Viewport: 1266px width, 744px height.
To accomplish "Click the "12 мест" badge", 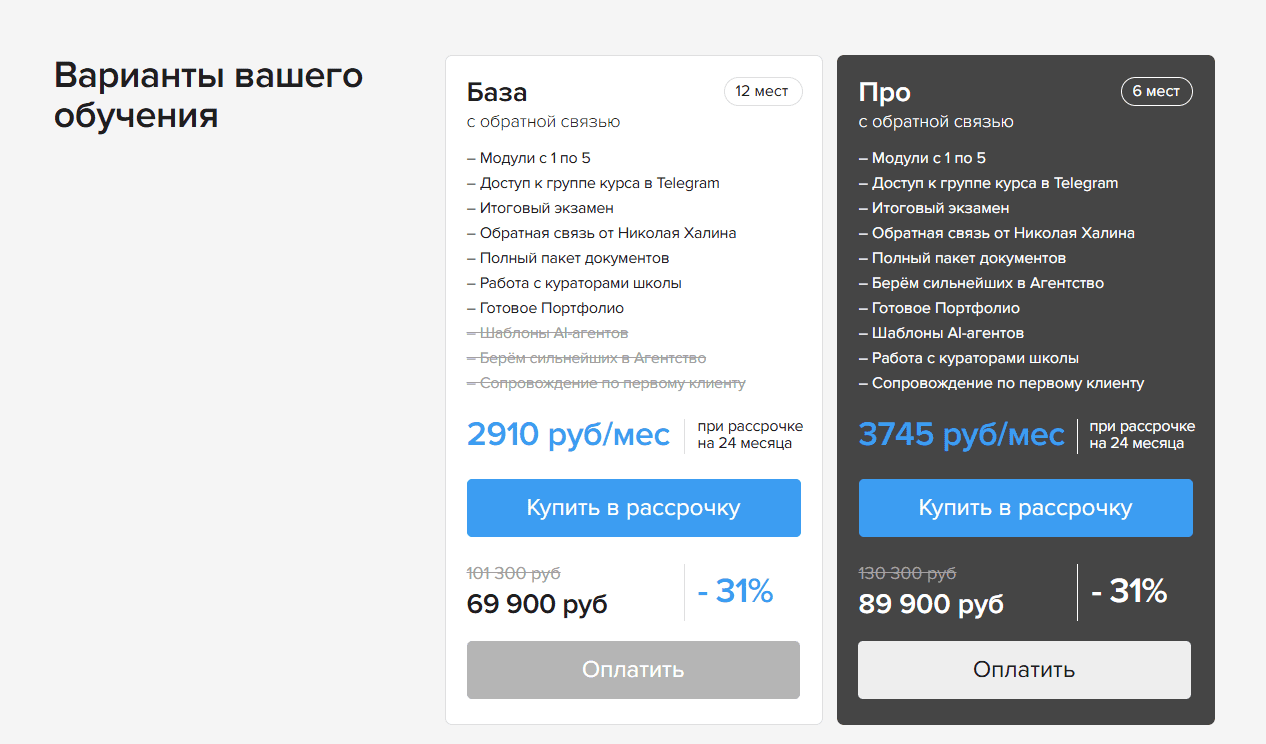I will pos(762,91).
